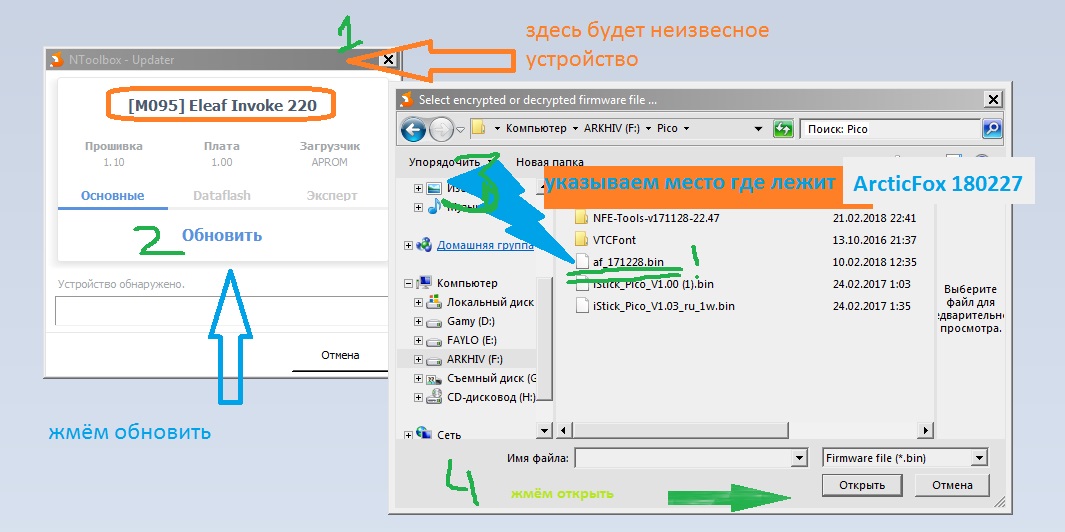Image resolution: width=1065 pixels, height=532 pixels.
Task: Select FAYLO (E:) drive in tree
Action: coord(472,340)
